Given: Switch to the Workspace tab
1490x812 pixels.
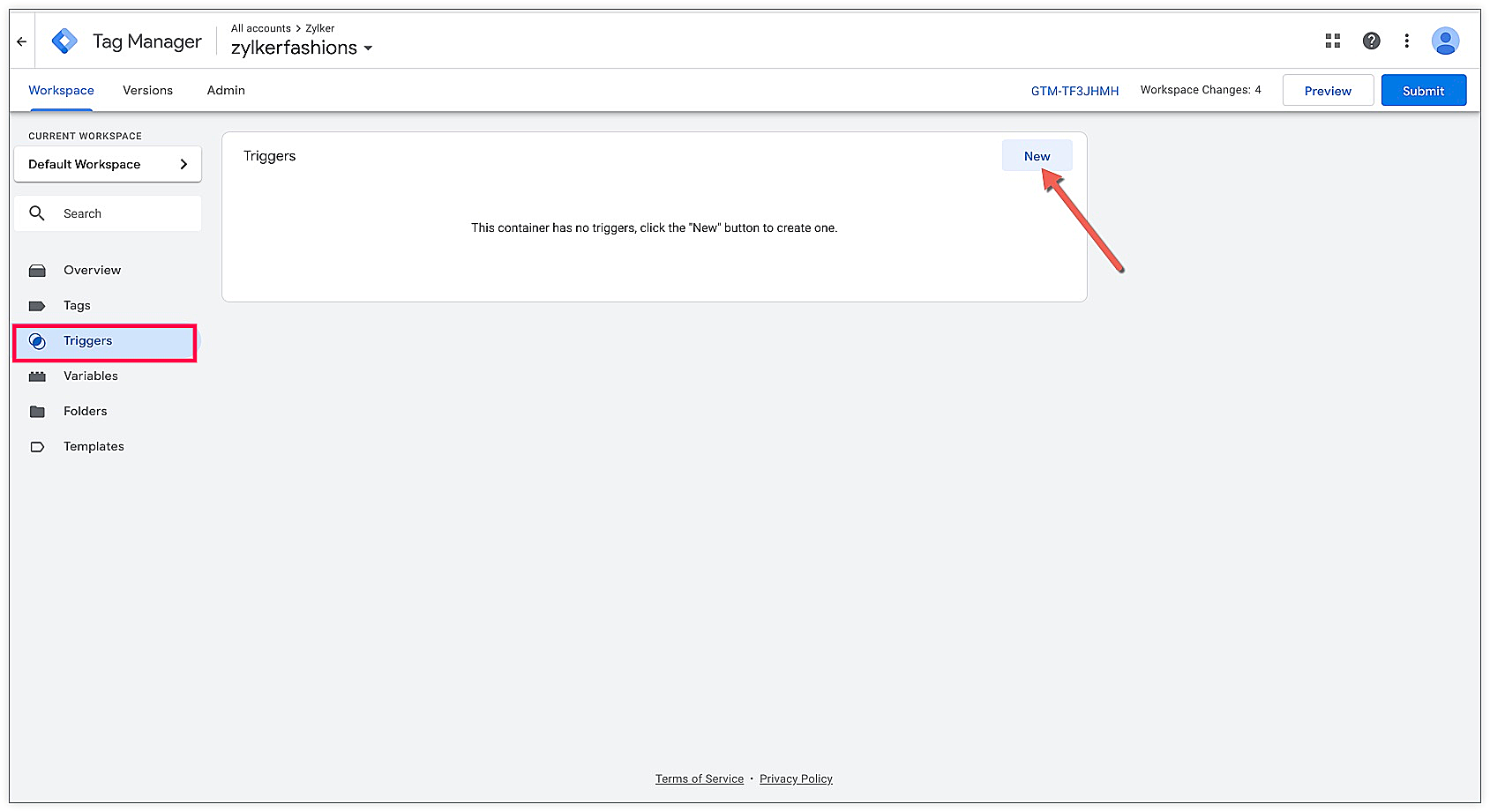Looking at the screenshot, I should [61, 90].
